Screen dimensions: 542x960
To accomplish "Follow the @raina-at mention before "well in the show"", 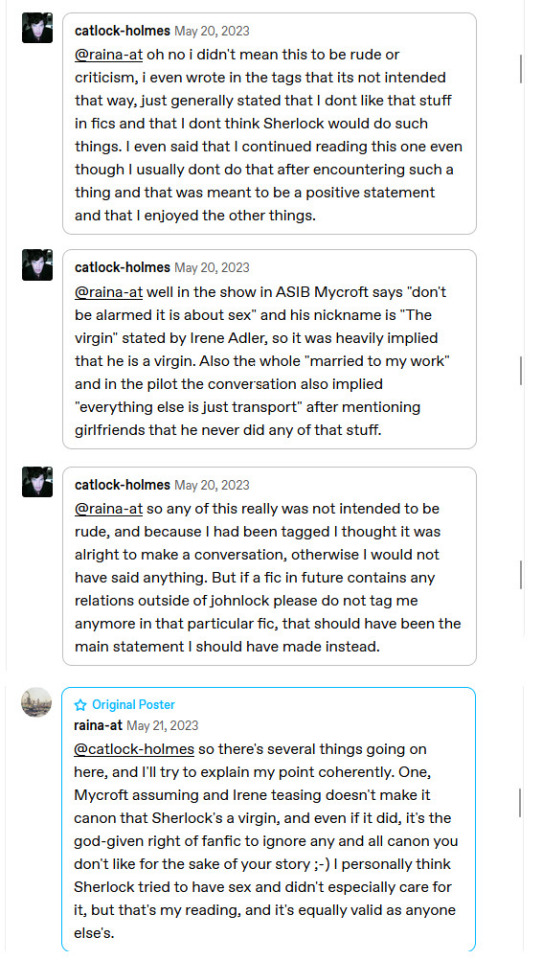I will 108,292.
